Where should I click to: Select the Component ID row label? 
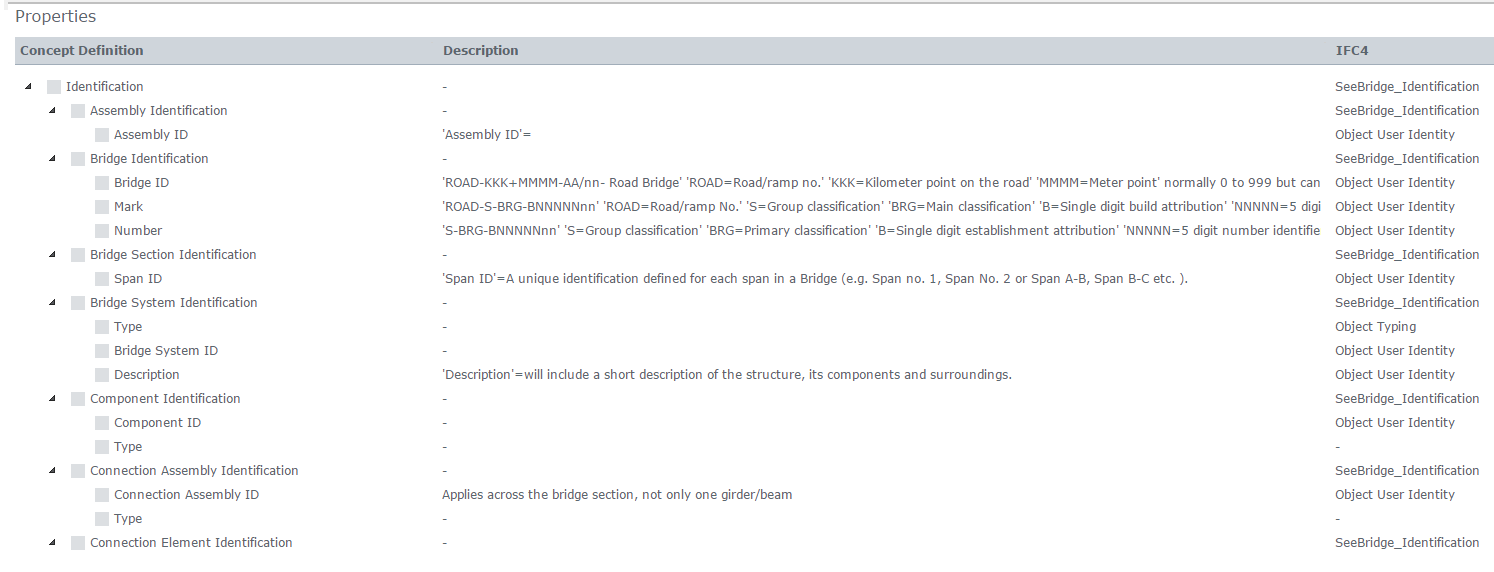[x=157, y=423]
